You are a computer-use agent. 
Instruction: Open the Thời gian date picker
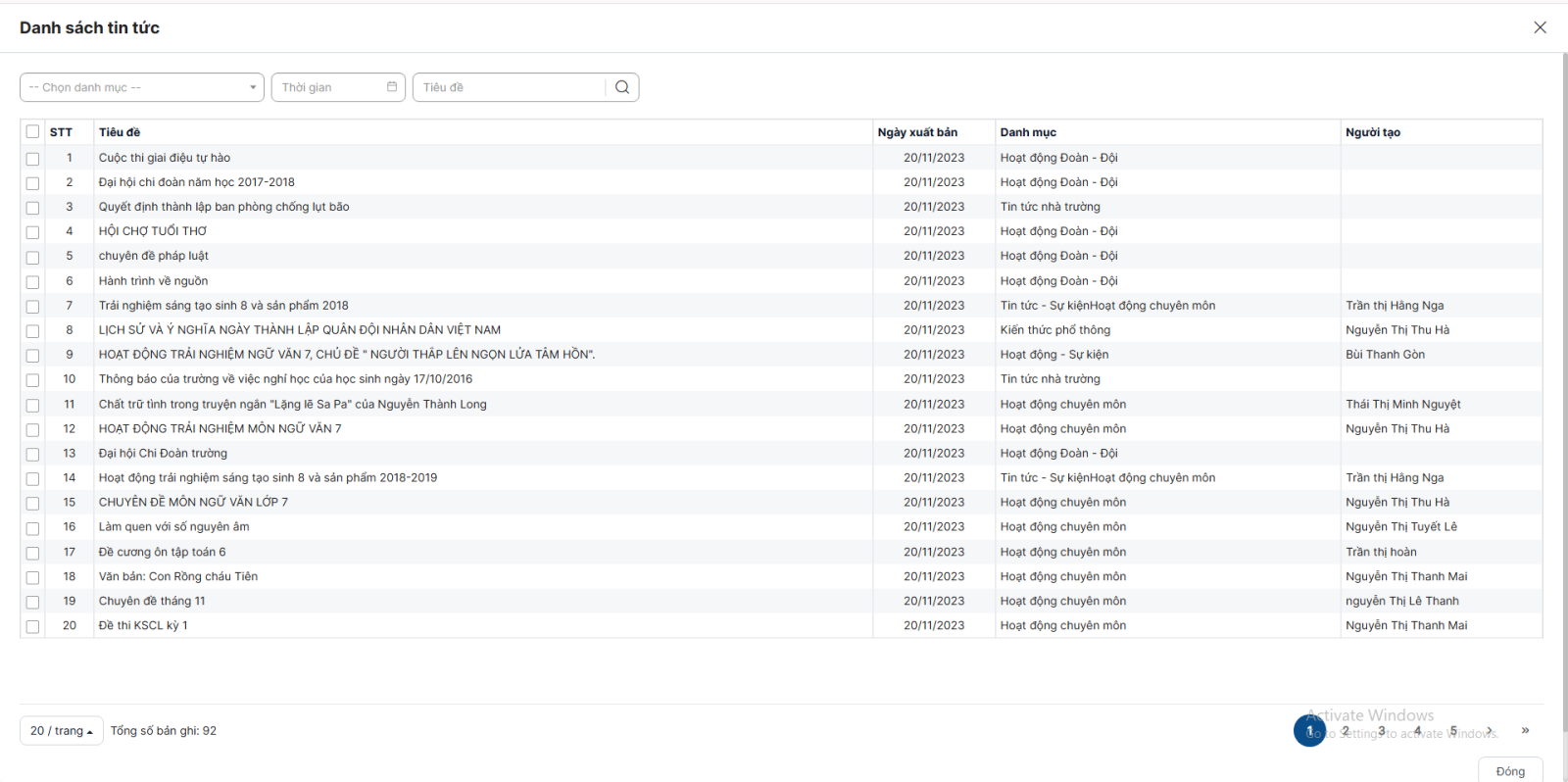(x=329, y=87)
